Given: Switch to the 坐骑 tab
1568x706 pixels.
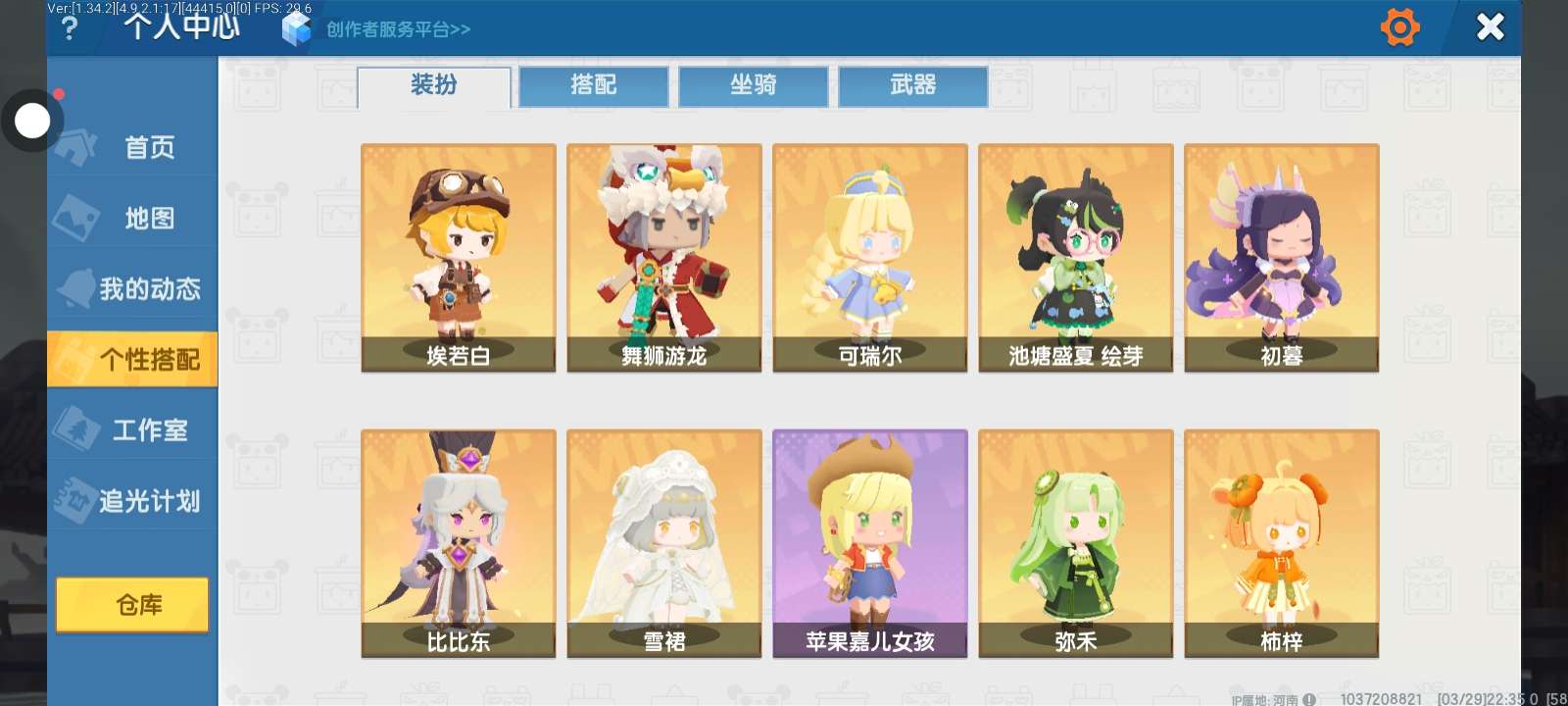Looking at the screenshot, I should [x=754, y=85].
